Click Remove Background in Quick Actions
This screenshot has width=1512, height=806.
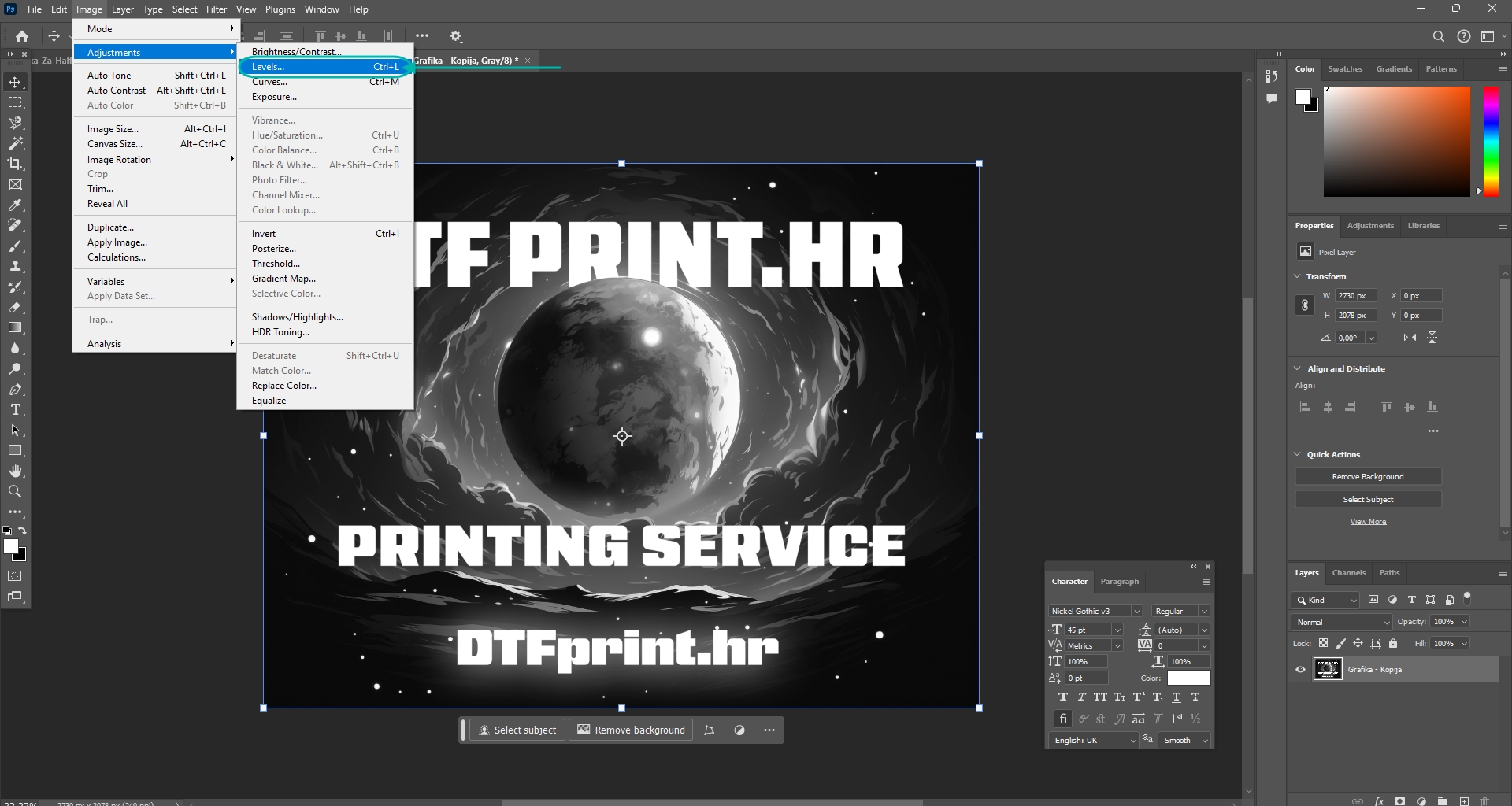[1368, 476]
